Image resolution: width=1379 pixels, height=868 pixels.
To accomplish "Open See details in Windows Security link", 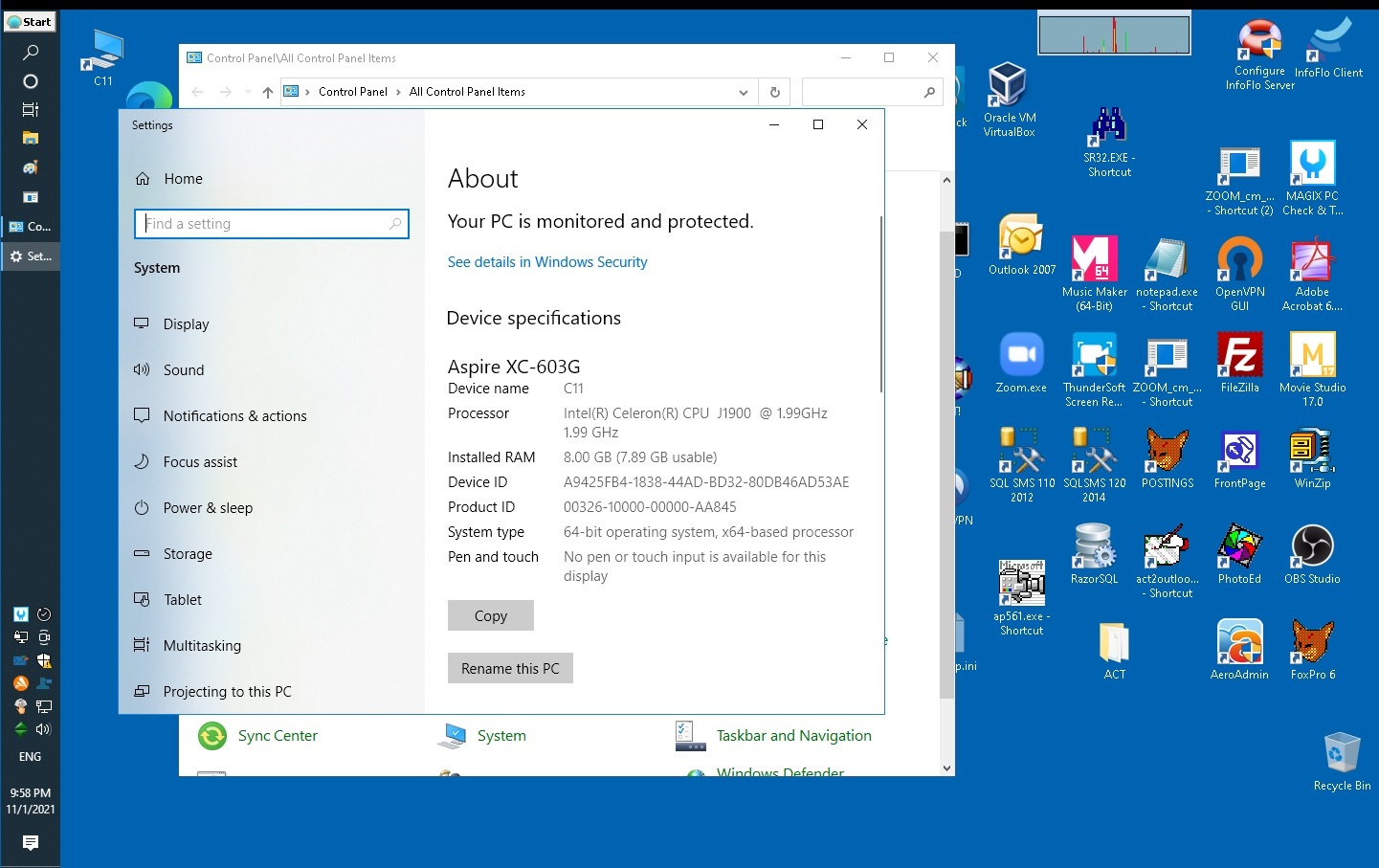I will coord(547,262).
